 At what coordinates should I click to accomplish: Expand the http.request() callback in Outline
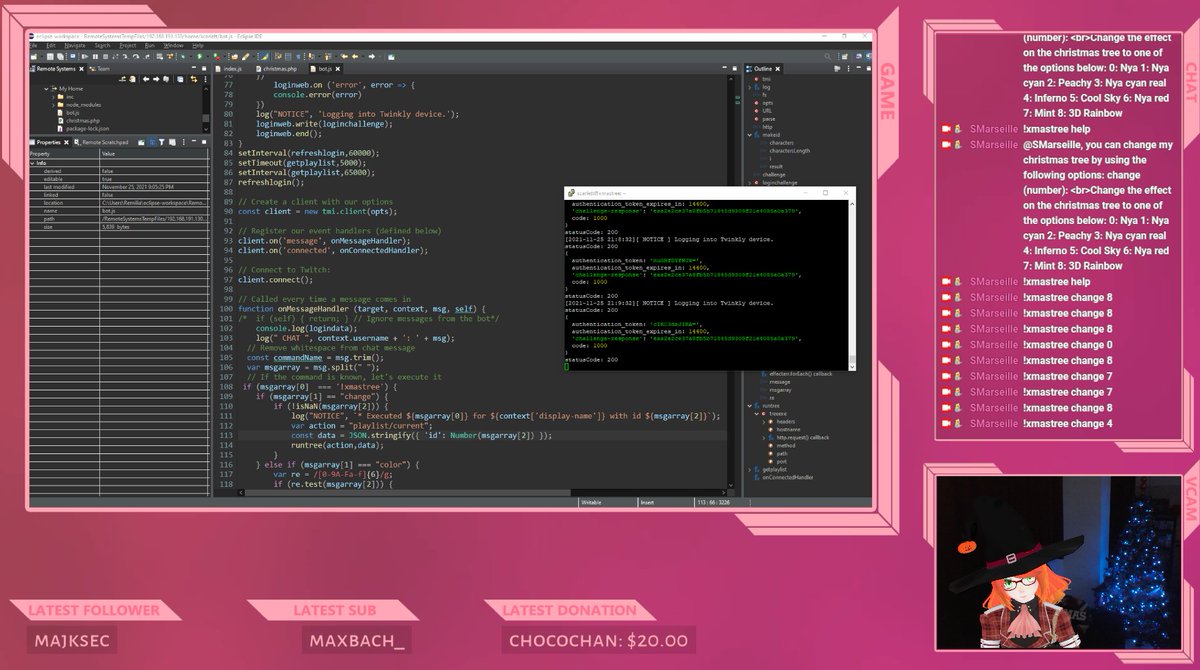[x=764, y=438]
